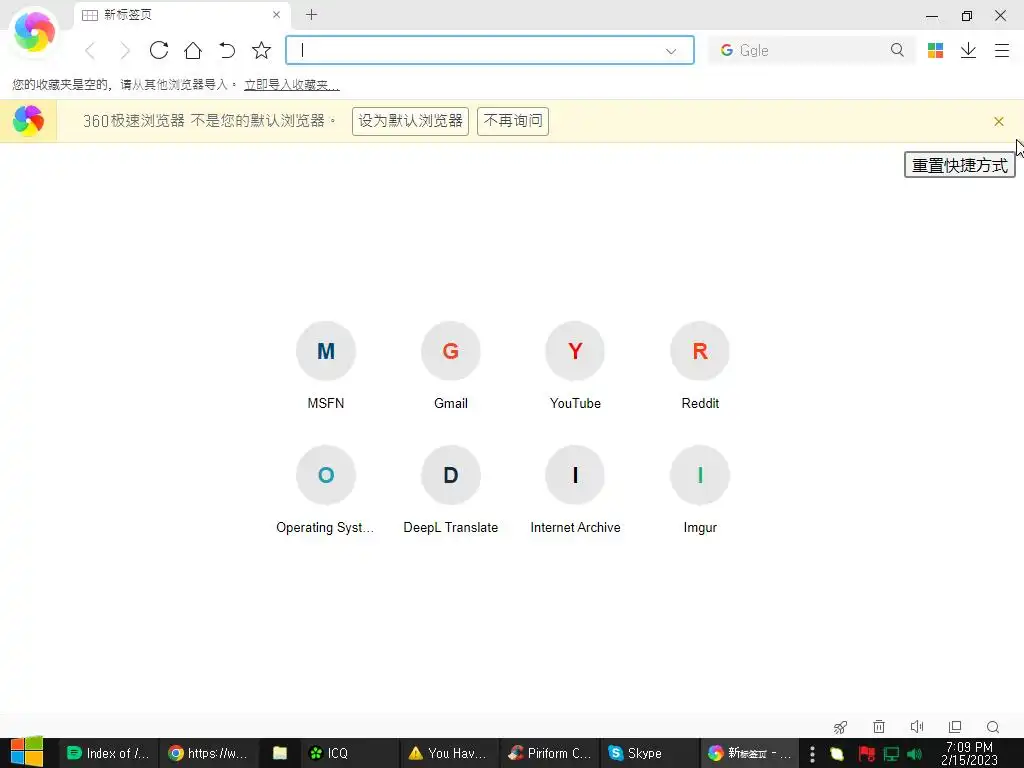The height and width of the screenshot is (768, 1024).
Task: Open the File Explorer taskbar folder
Action: point(280,753)
